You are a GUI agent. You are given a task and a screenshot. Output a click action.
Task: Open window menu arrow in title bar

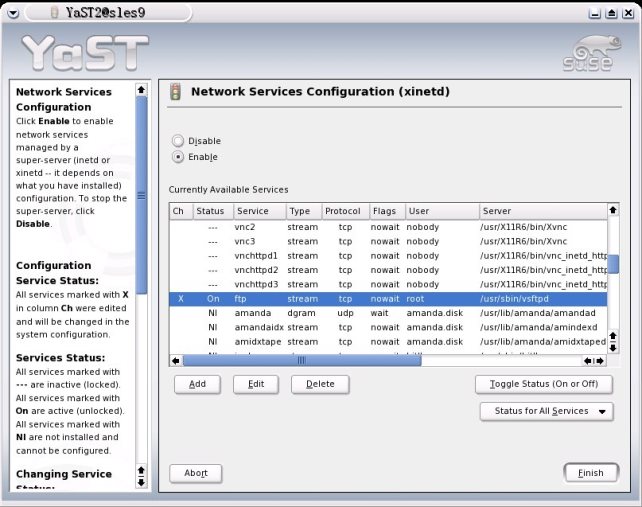13,13
